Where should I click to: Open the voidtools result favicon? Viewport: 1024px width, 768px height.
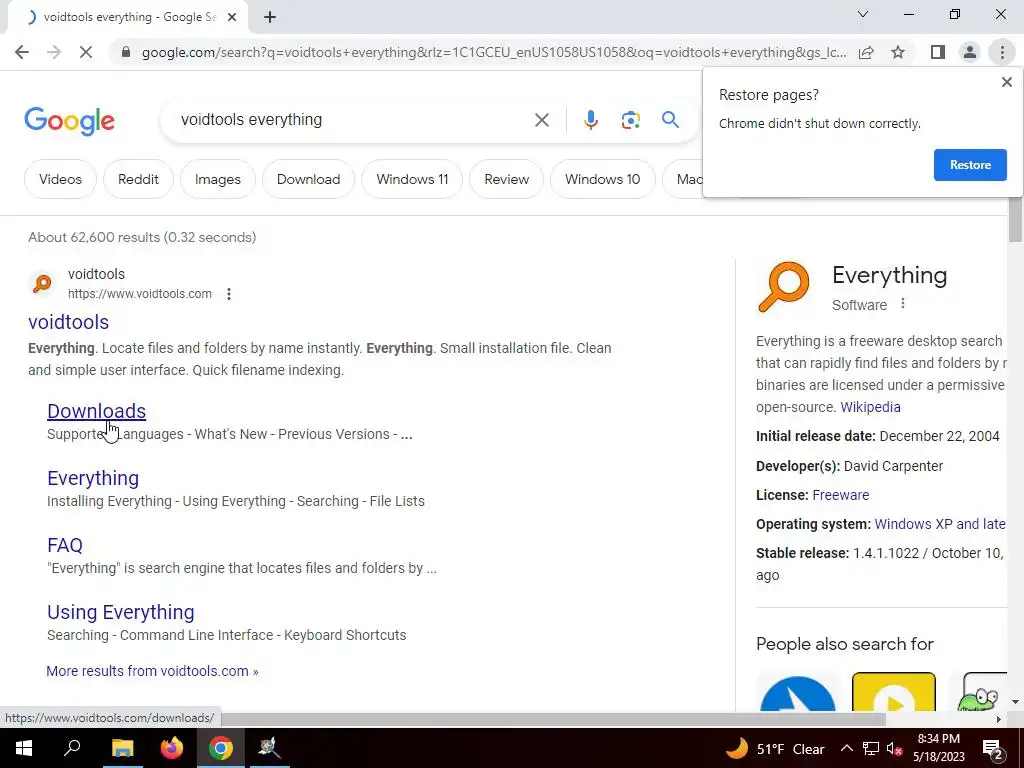click(x=42, y=283)
